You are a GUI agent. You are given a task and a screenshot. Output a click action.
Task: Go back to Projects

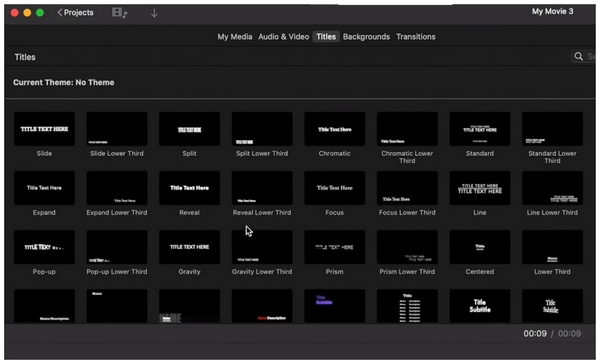(x=75, y=13)
